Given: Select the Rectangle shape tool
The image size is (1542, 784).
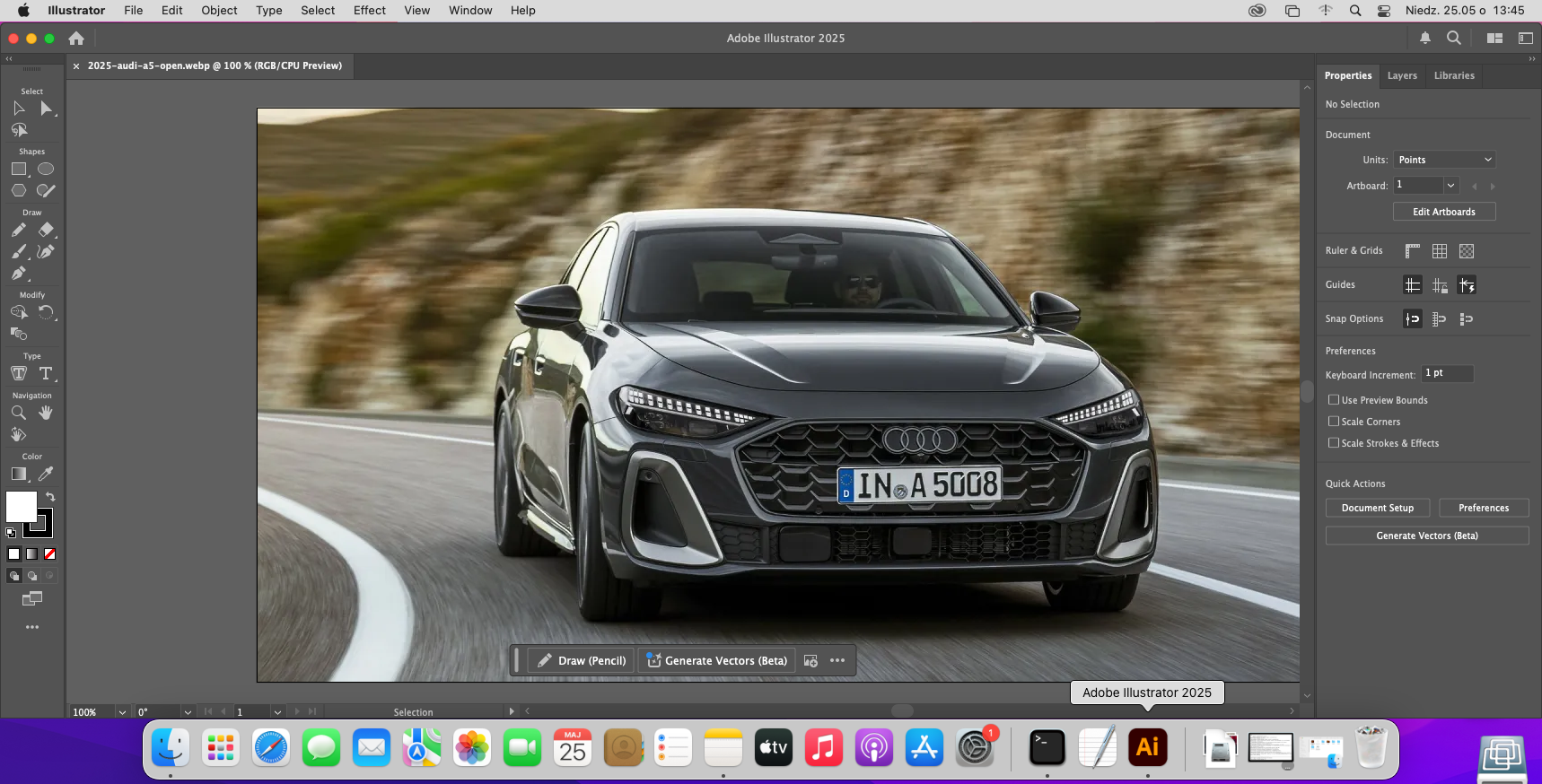Looking at the screenshot, I should [19, 169].
